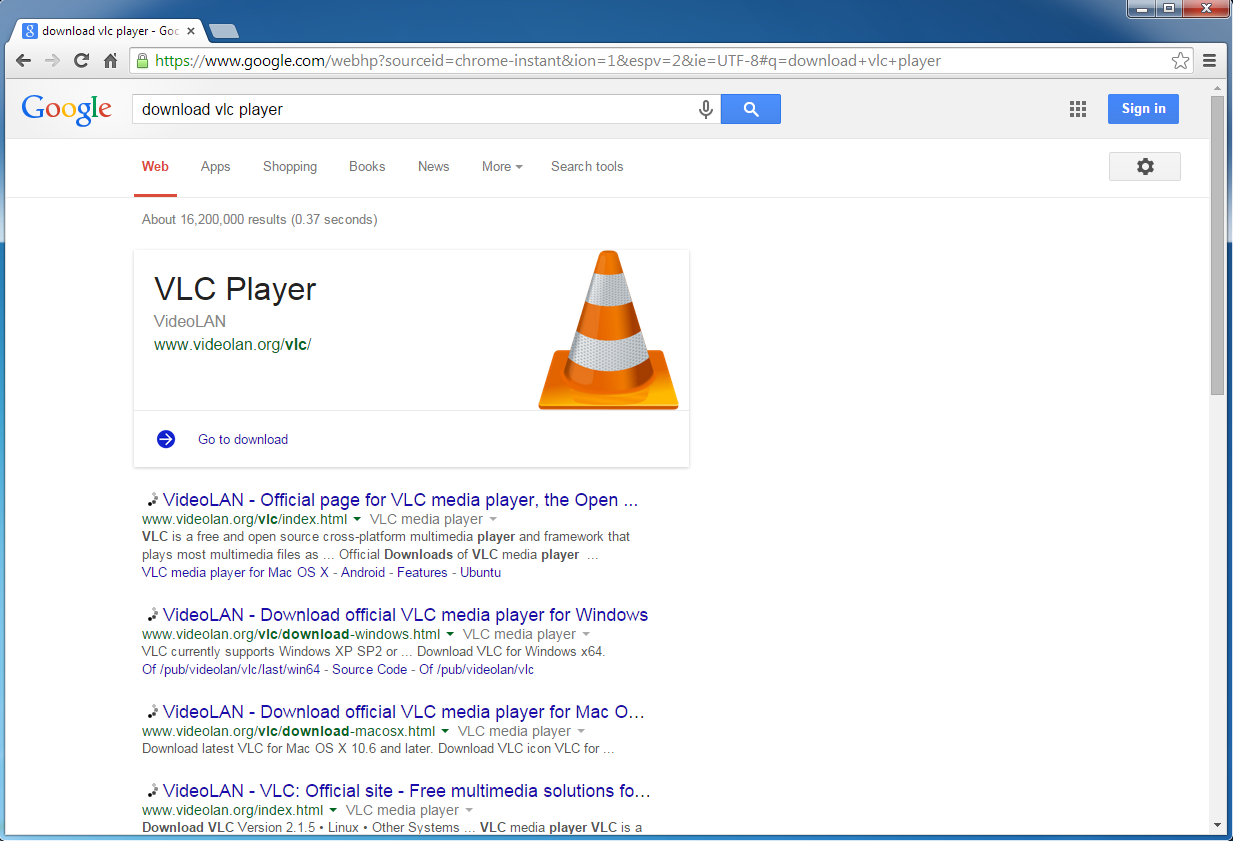This screenshot has height=841, width=1233.
Task: Switch to the News search tab
Action: click(434, 167)
